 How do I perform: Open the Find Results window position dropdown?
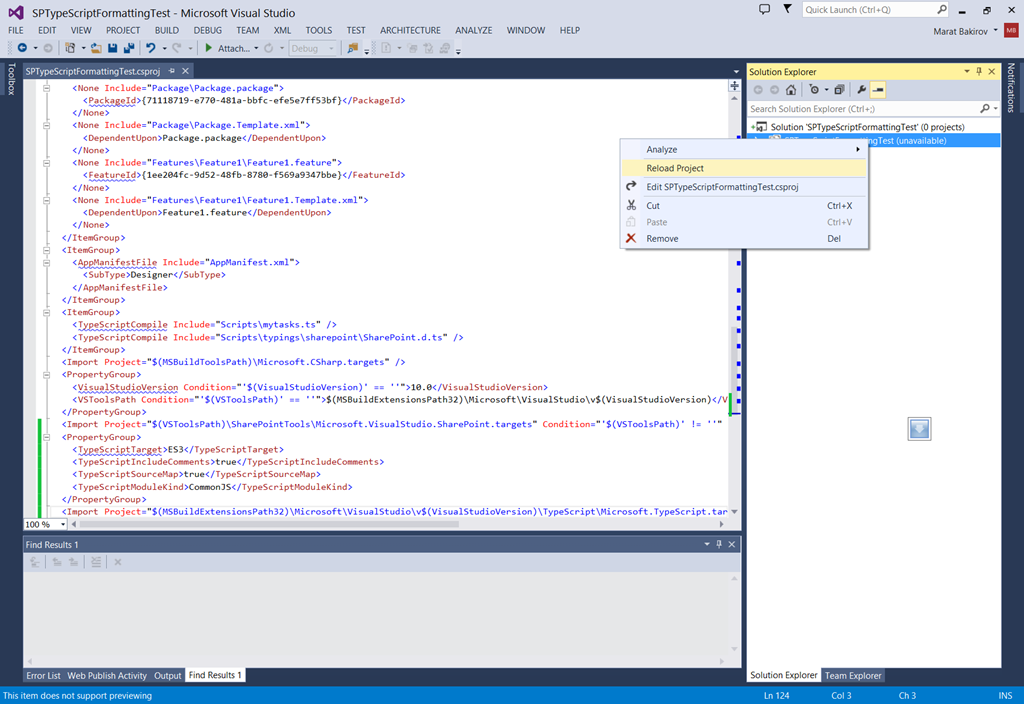pyautogui.click(x=707, y=544)
